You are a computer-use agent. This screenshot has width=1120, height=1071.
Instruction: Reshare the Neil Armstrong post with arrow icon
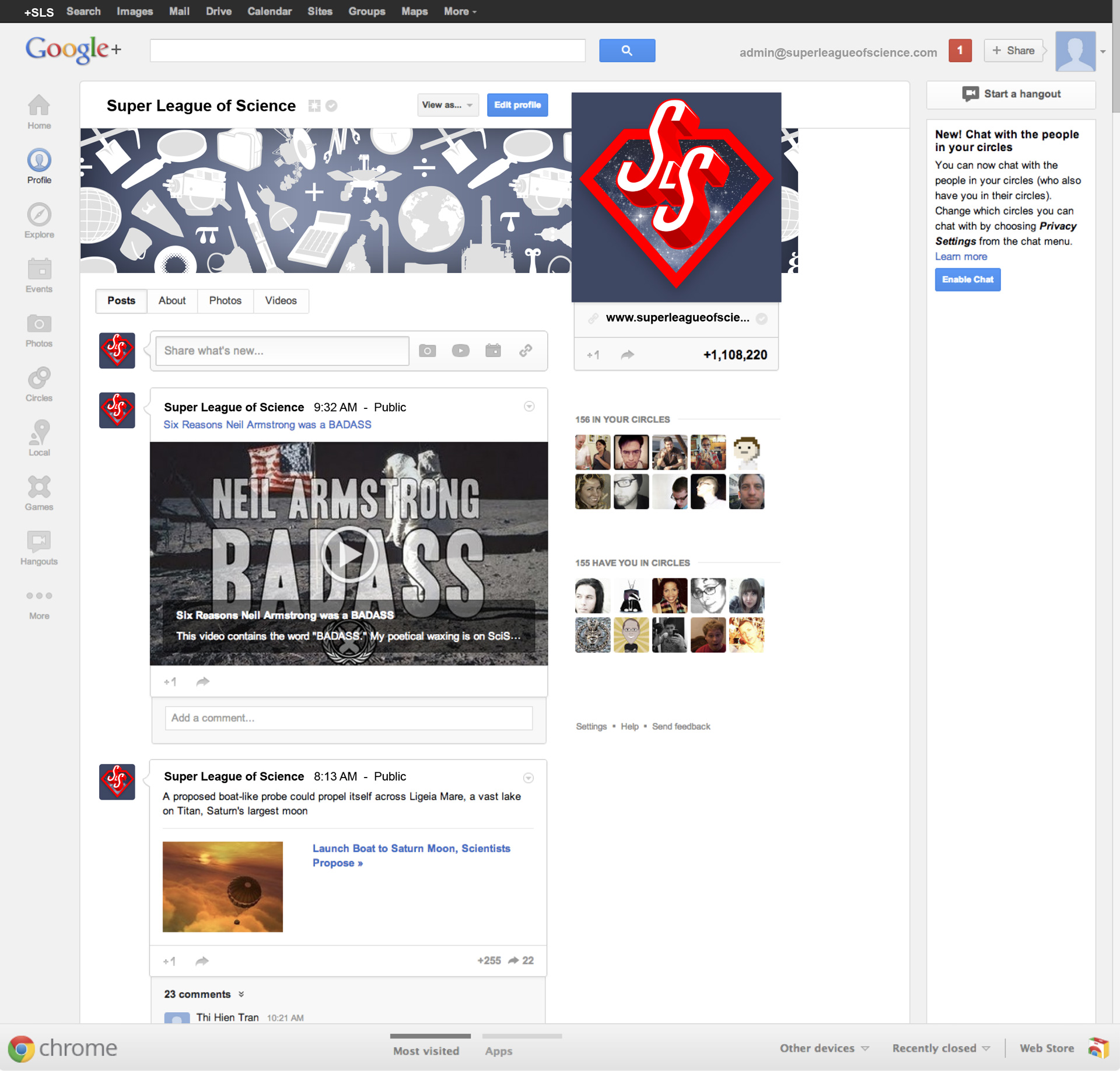[x=202, y=681]
